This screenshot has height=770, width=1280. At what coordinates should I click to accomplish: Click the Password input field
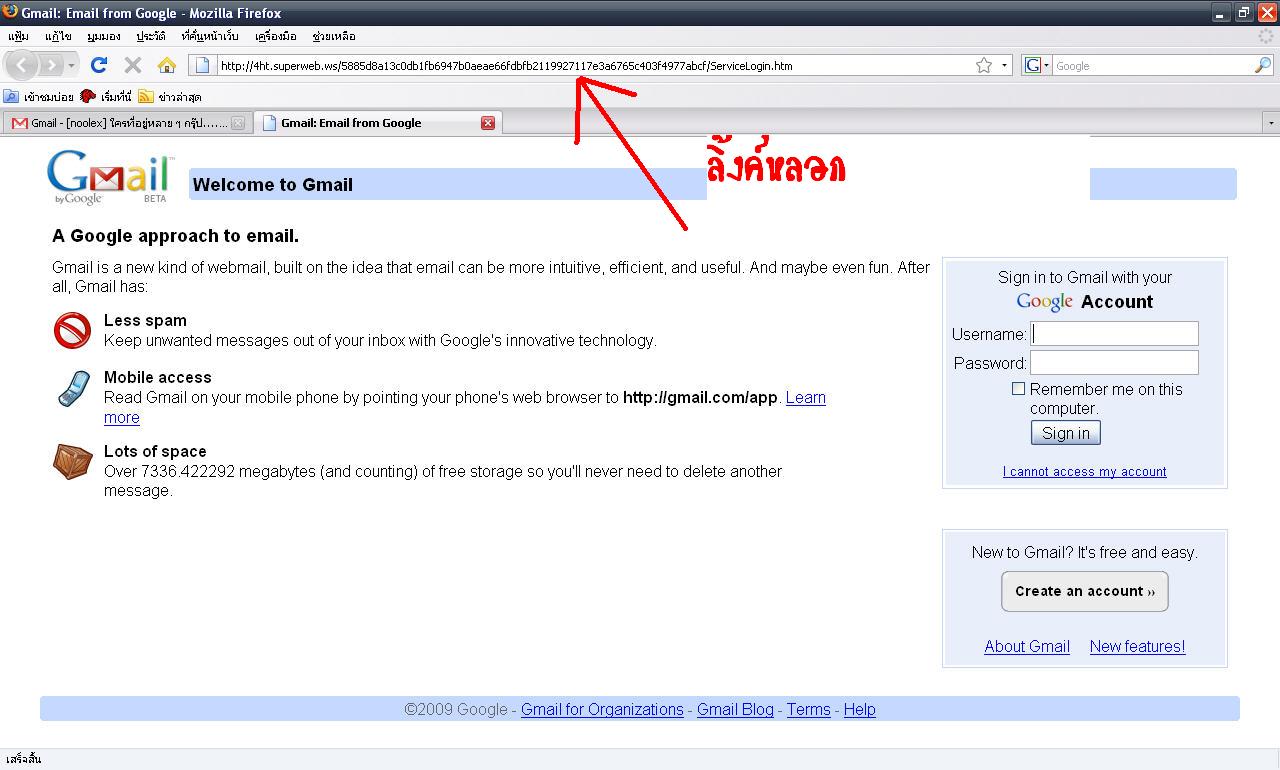1114,362
